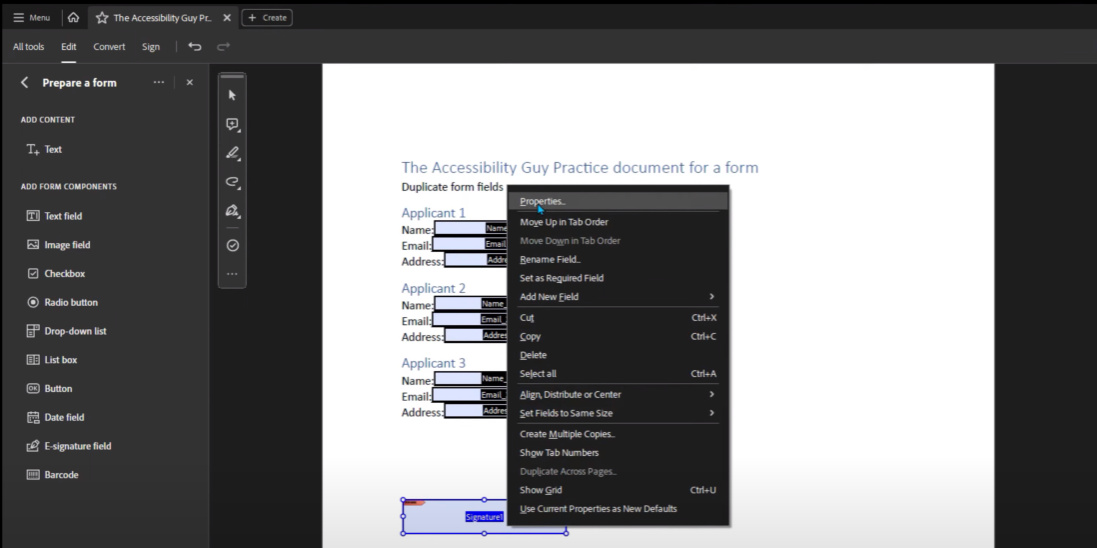Switch to the Convert tab

pos(109,46)
